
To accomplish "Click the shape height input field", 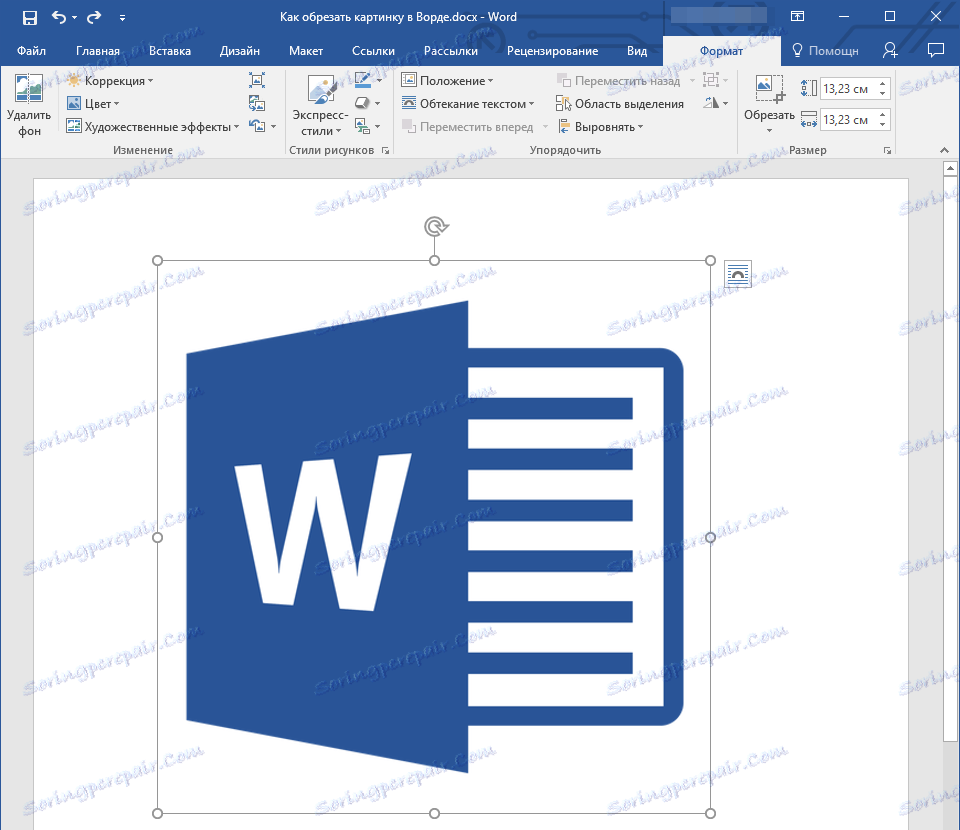I will pyautogui.click(x=848, y=89).
